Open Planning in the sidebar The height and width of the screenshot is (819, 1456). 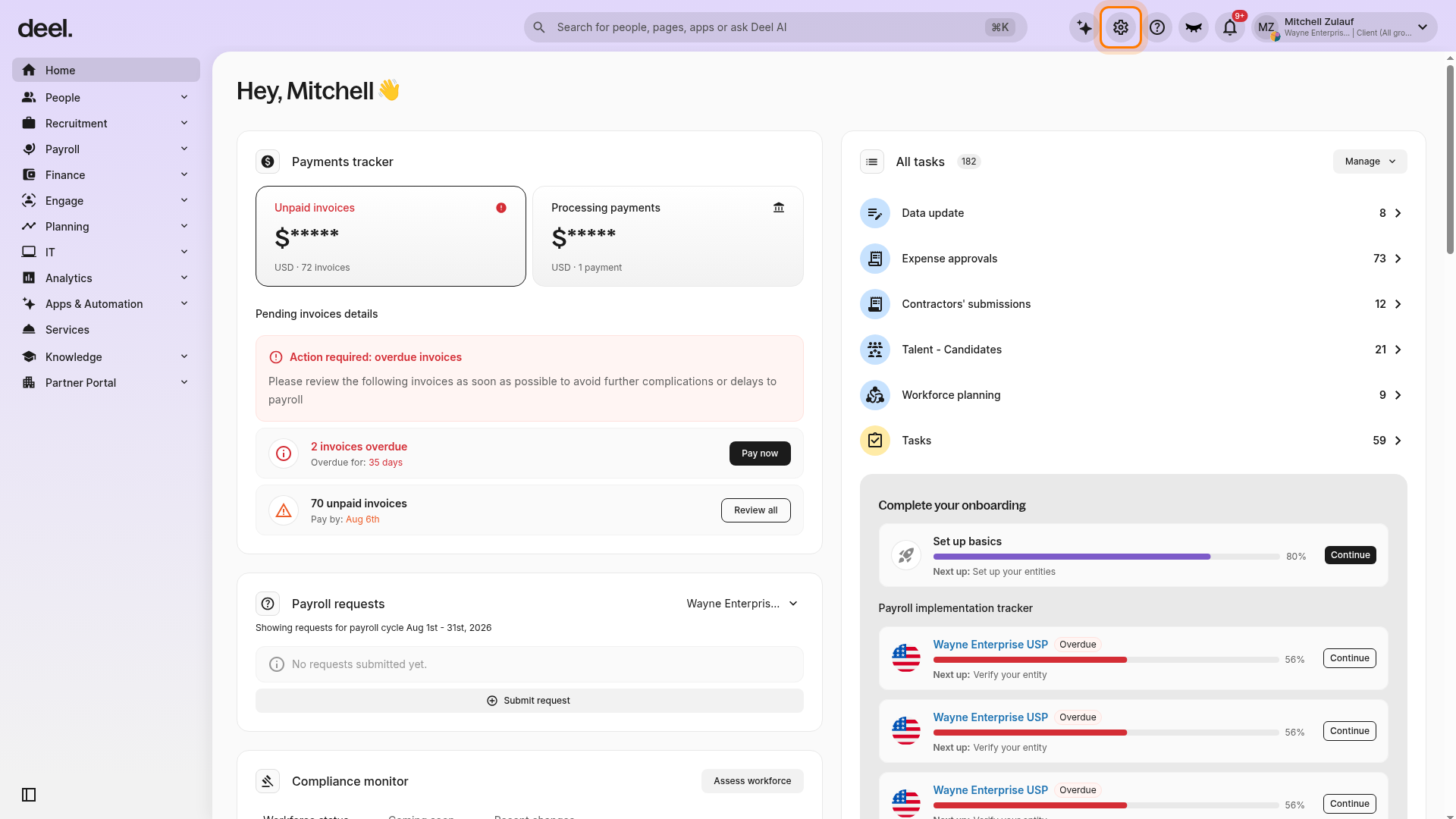(x=106, y=226)
